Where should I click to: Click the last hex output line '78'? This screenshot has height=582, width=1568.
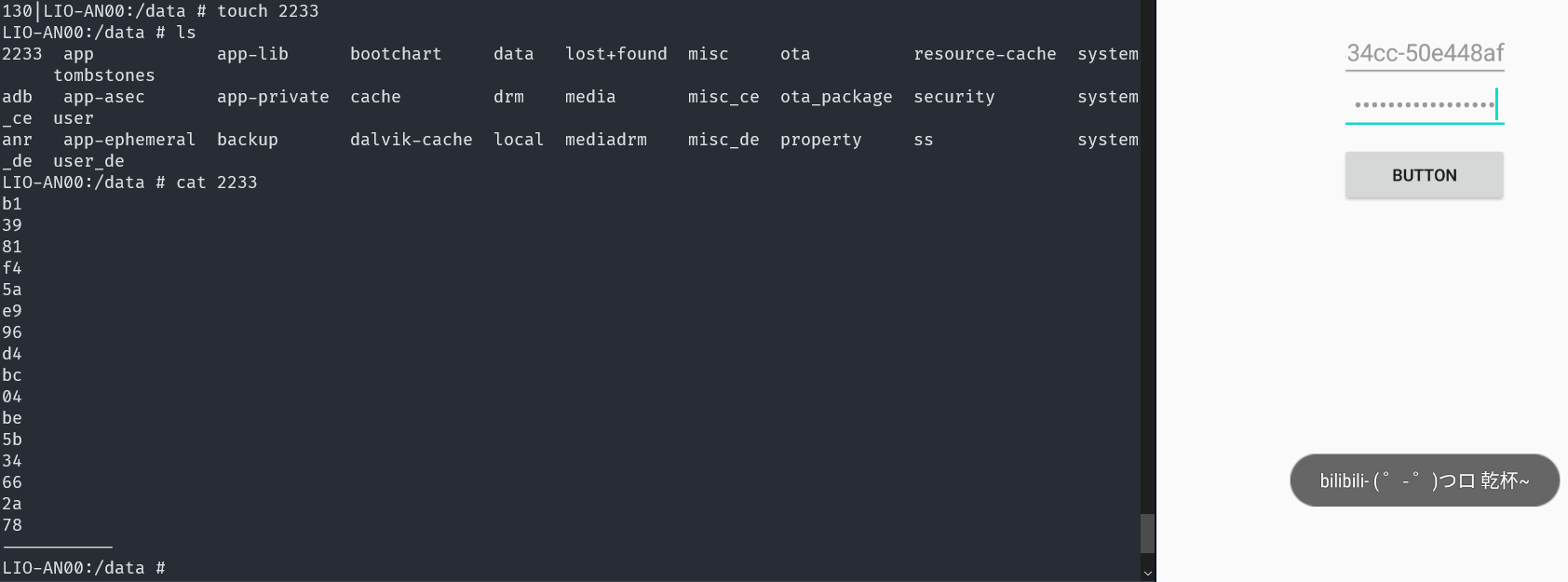click(x=12, y=525)
